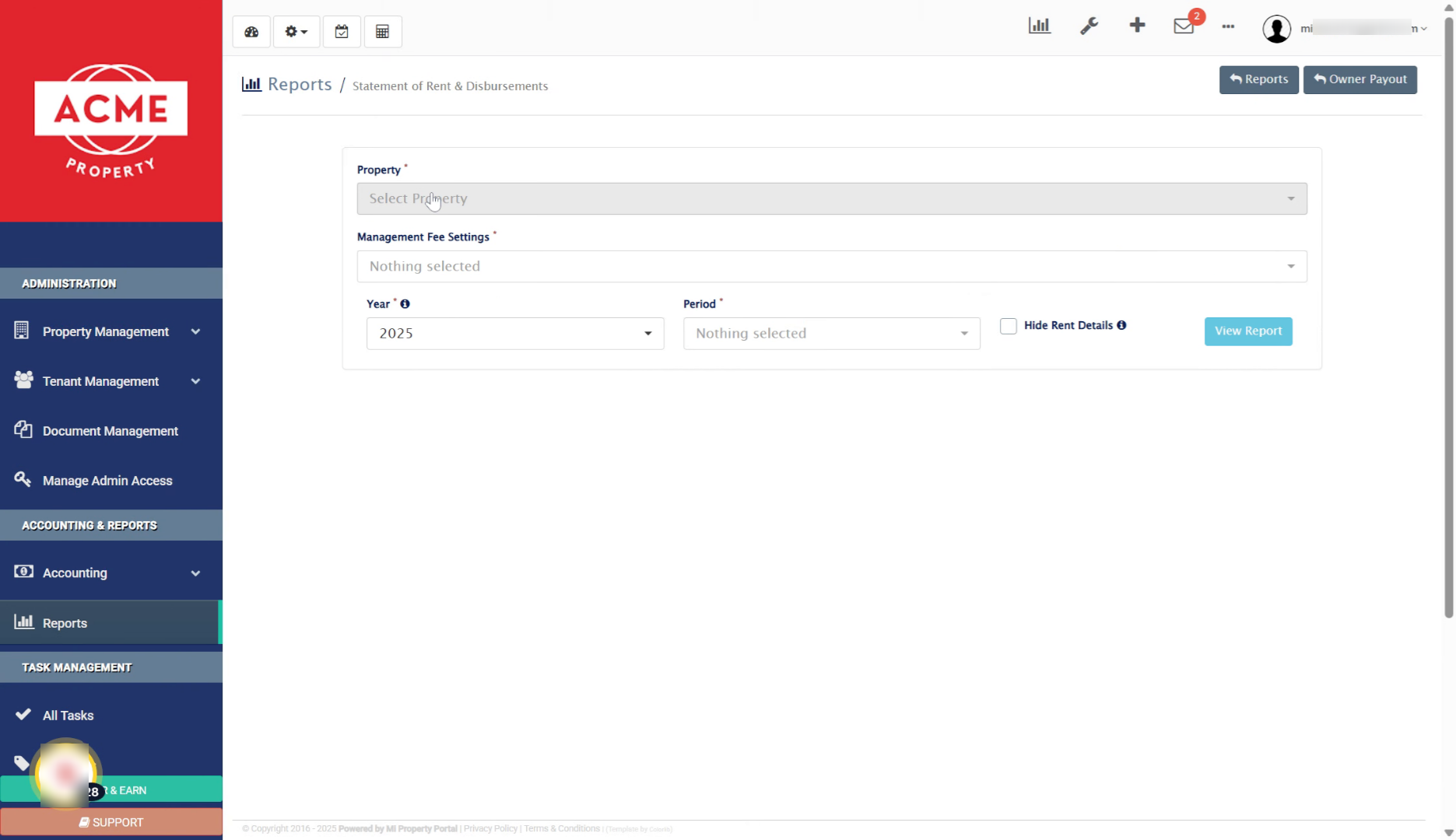Click the Year field info icon
Image resolution: width=1456 pixels, height=840 pixels.
pos(405,304)
